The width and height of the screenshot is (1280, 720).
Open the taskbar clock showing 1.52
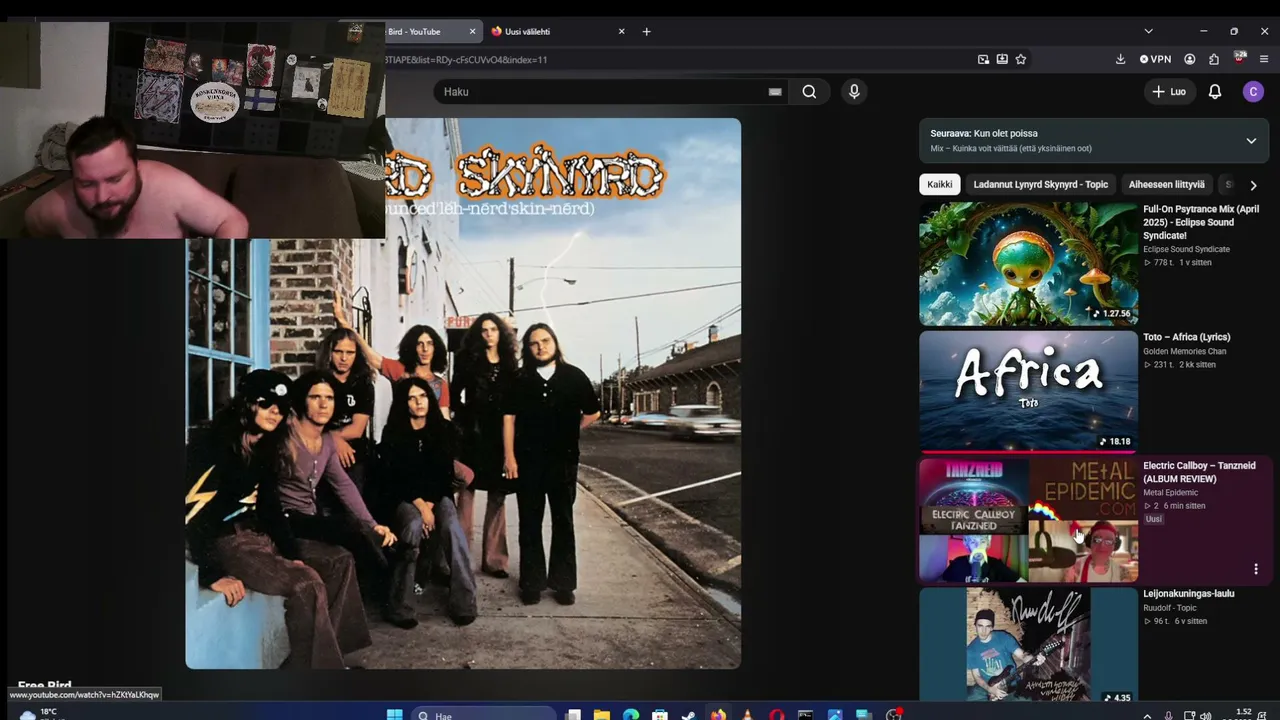1243,714
